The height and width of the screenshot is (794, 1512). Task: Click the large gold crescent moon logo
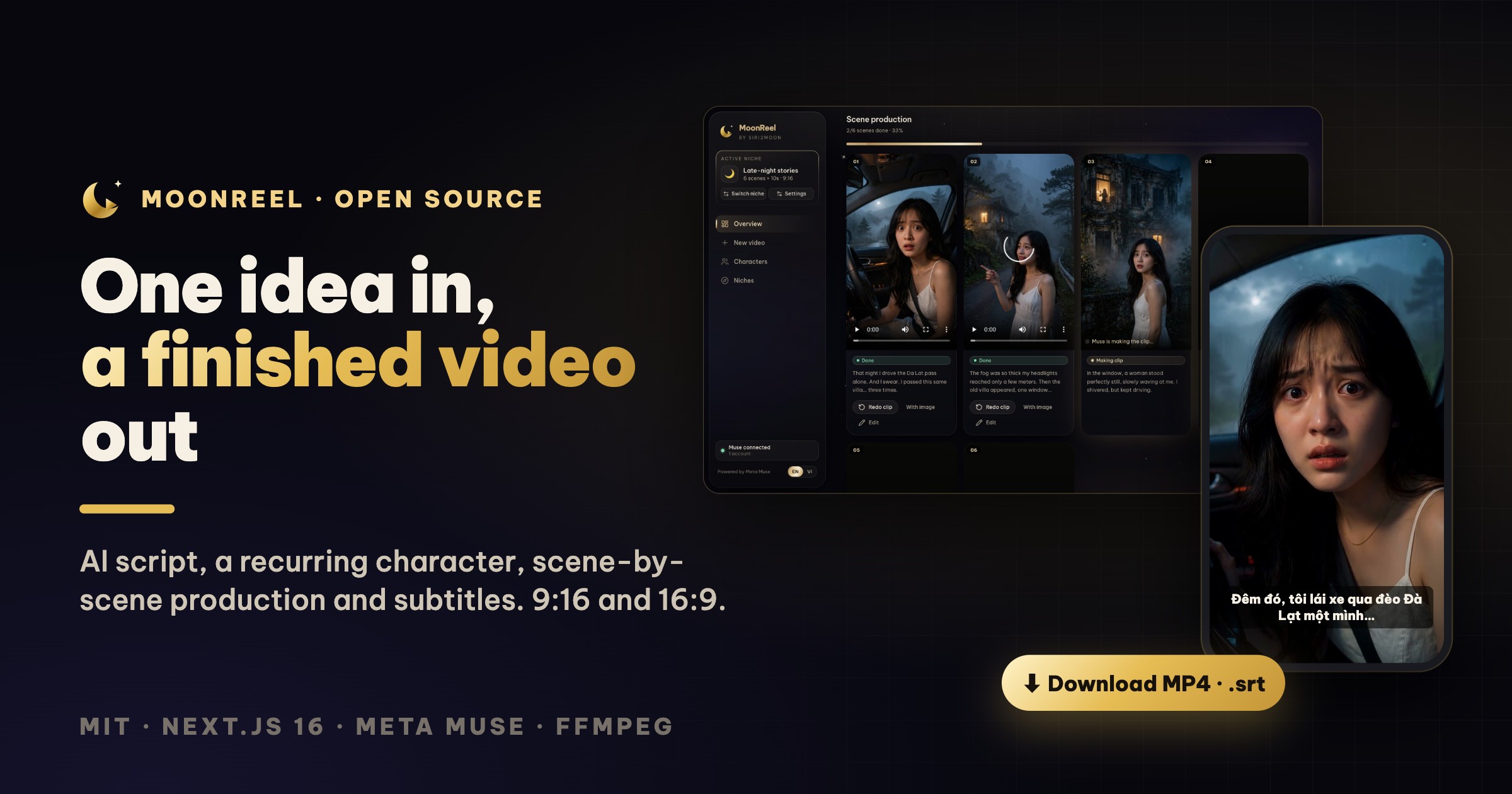pyautogui.click(x=102, y=199)
